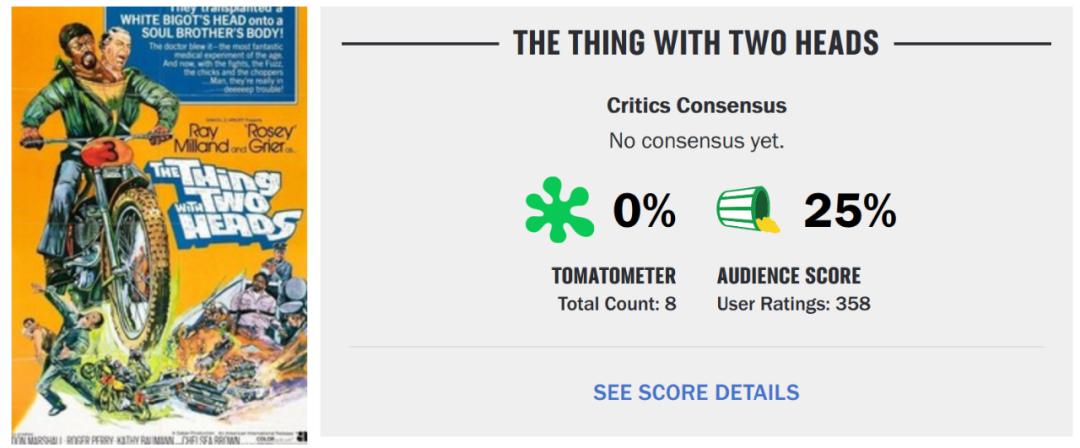This screenshot has height=448, width=1080.
Task: Select the TOMATOMETER label
Action: click(x=614, y=276)
